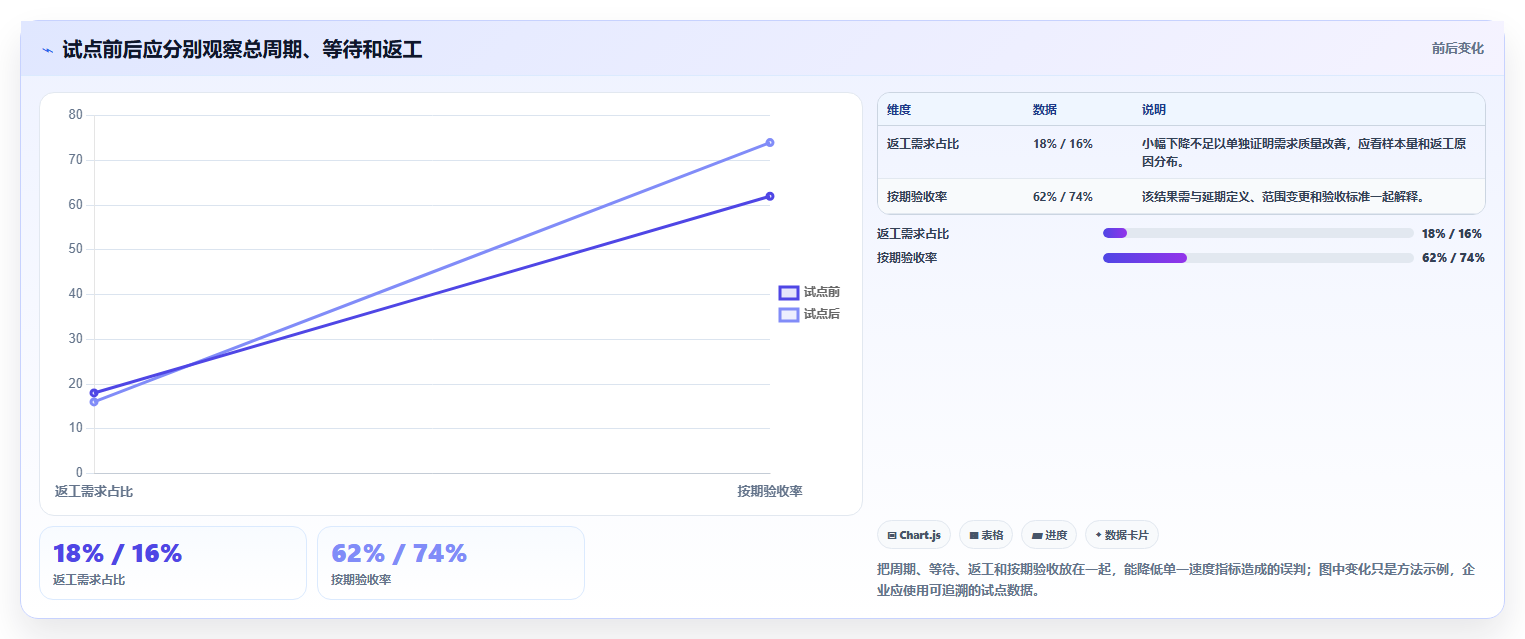Click the 维度 column header
Image resolution: width=1525 pixels, height=639 pixels.
click(899, 110)
